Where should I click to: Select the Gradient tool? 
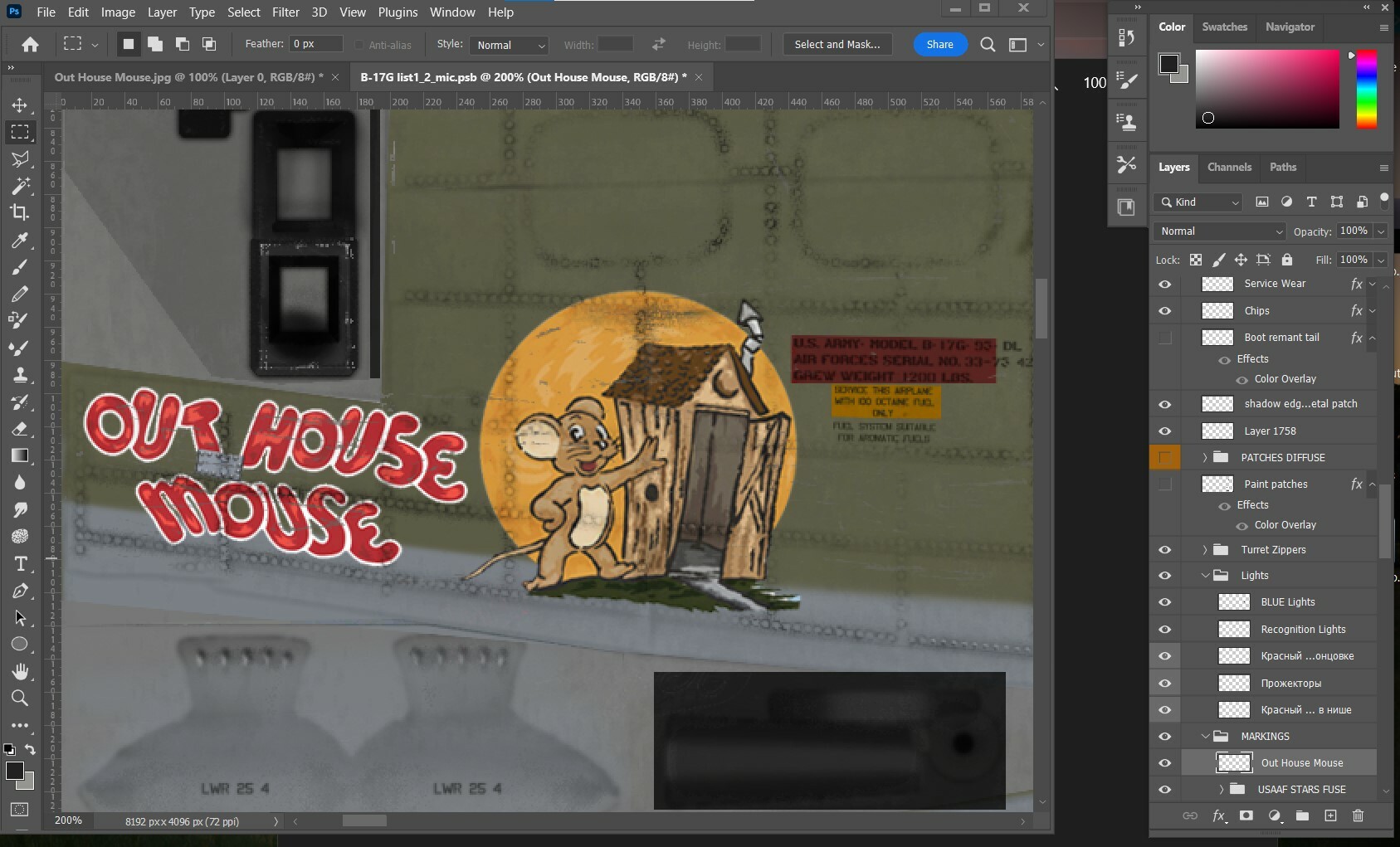20,455
